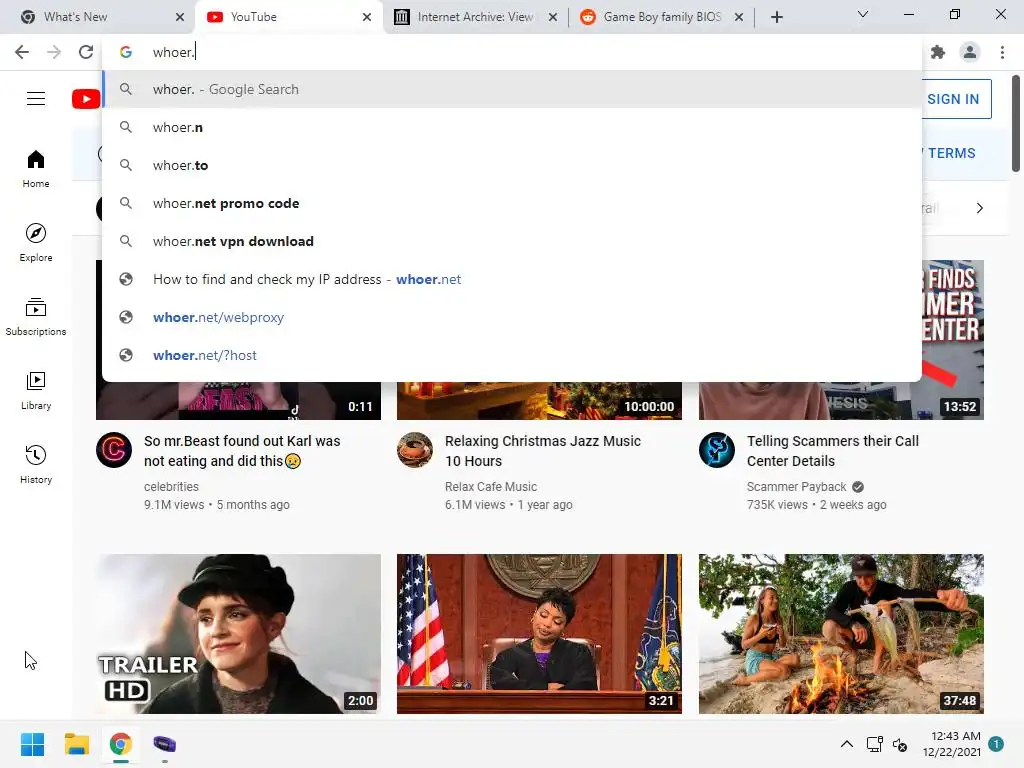Open the mr.Beast Karl video title

pos(242,451)
